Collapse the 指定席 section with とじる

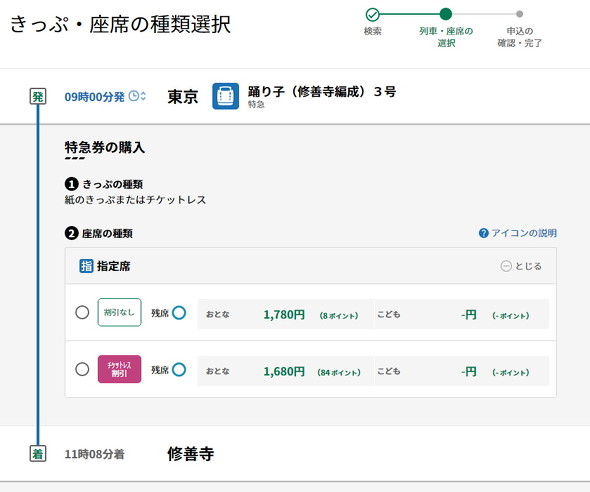click(521, 266)
